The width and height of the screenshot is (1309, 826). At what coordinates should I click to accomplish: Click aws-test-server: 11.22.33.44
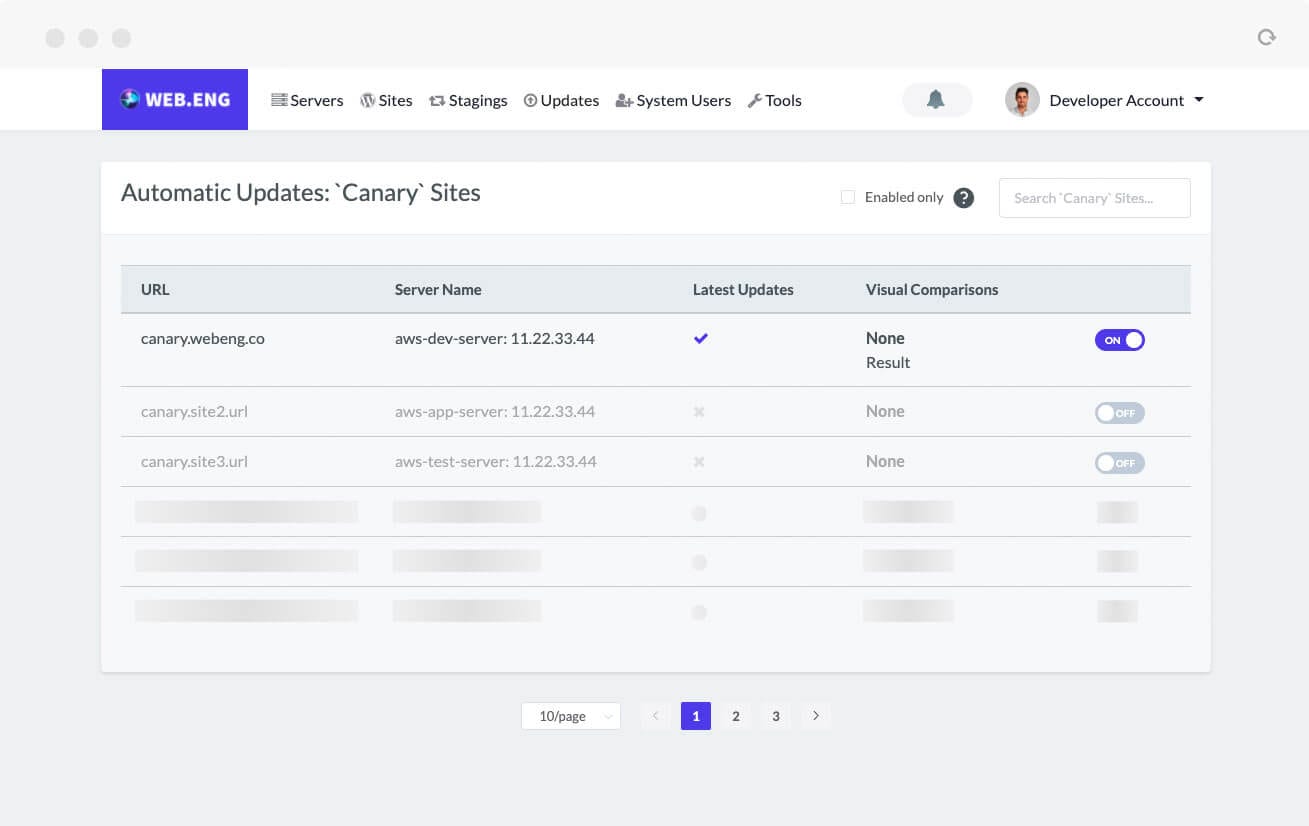coord(496,462)
